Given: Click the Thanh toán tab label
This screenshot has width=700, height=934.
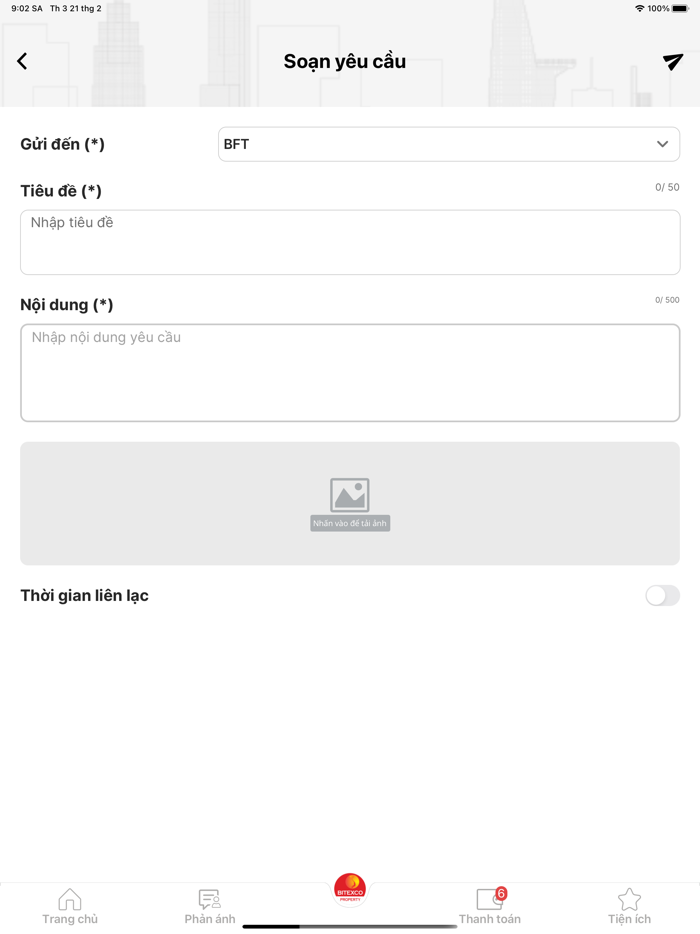Looking at the screenshot, I should coord(489,919).
